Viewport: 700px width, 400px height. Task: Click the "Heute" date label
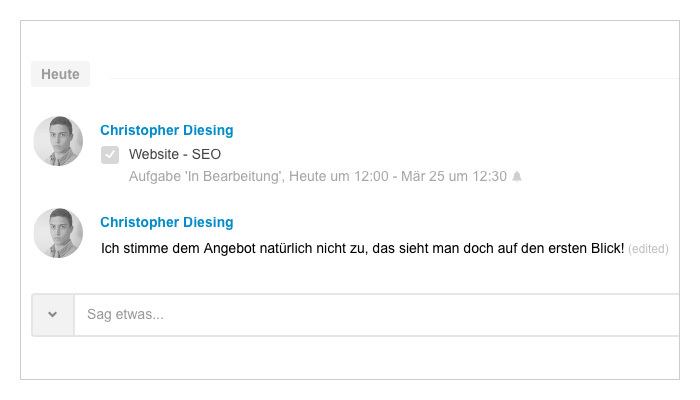click(x=60, y=74)
